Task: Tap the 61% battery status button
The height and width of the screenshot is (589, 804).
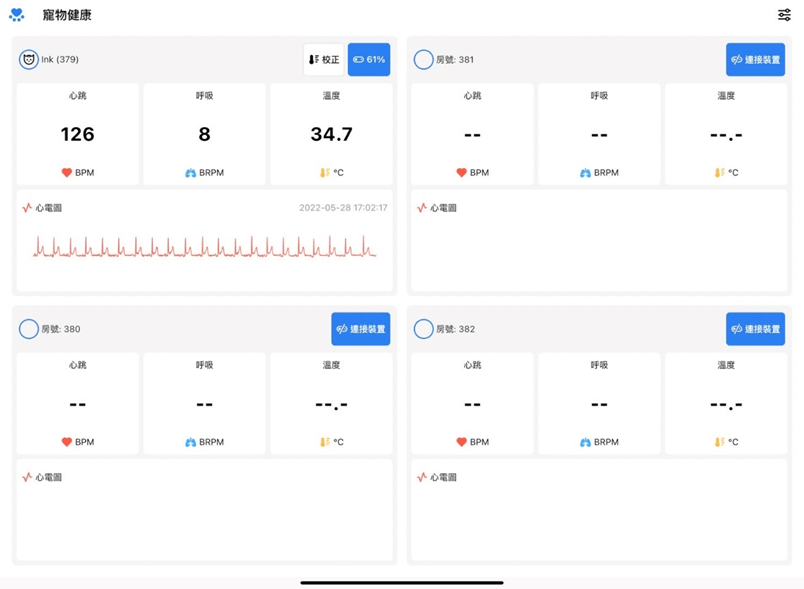Action: click(369, 60)
